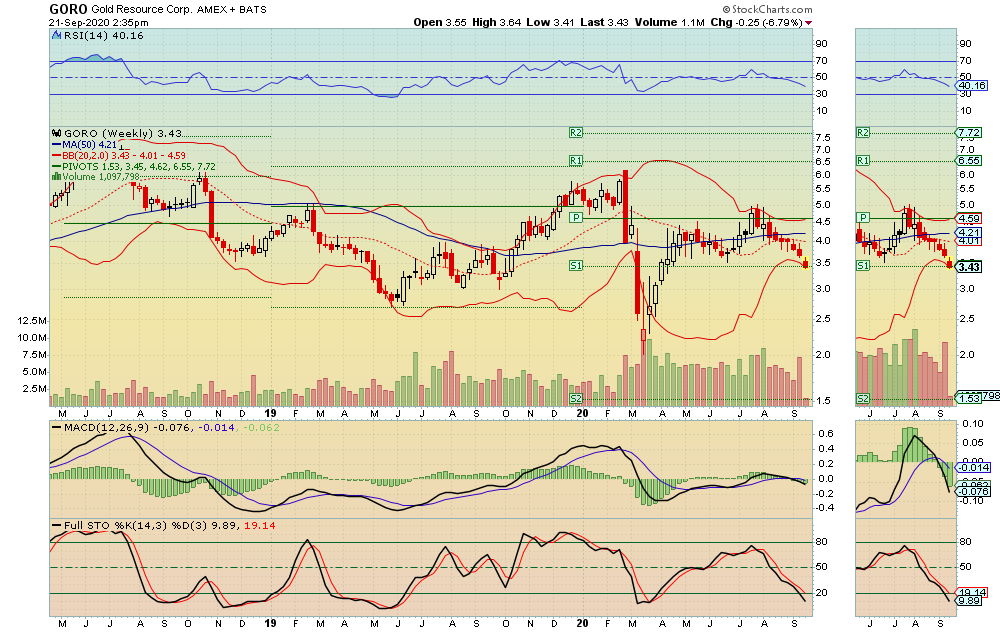The width and height of the screenshot is (1000, 633).
Task: Click the candlestick icon beside GORO (Weekly)
Action: pos(56,133)
